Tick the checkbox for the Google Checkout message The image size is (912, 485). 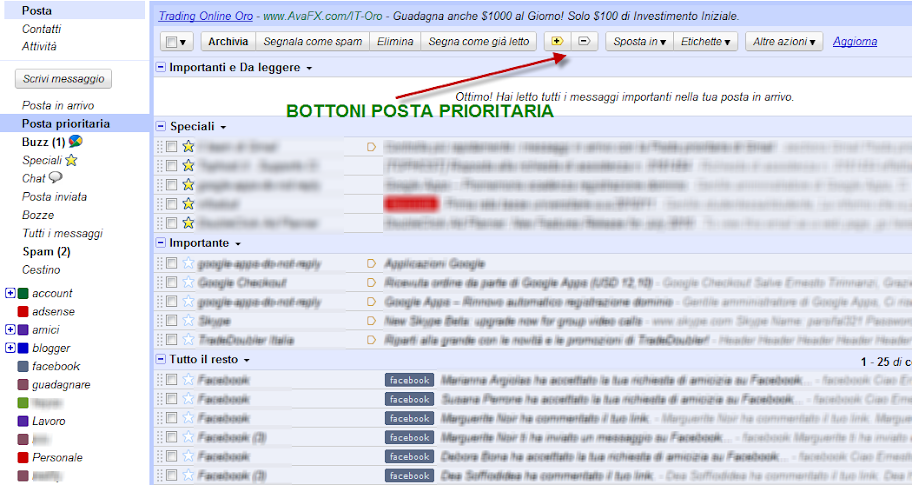click(x=171, y=282)
